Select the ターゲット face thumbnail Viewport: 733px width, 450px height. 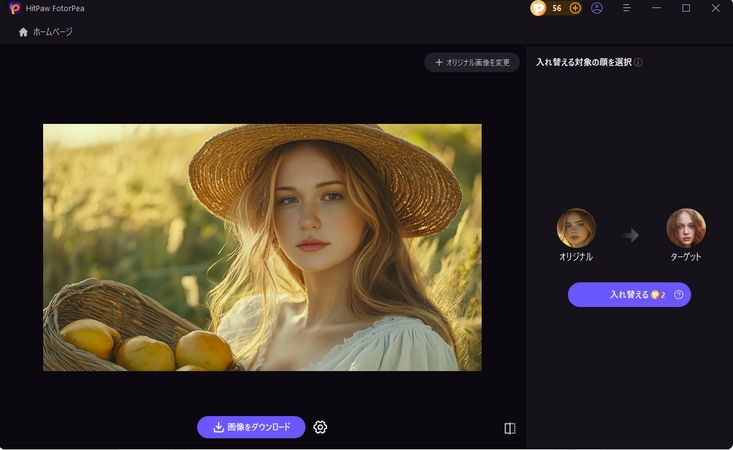686,228
